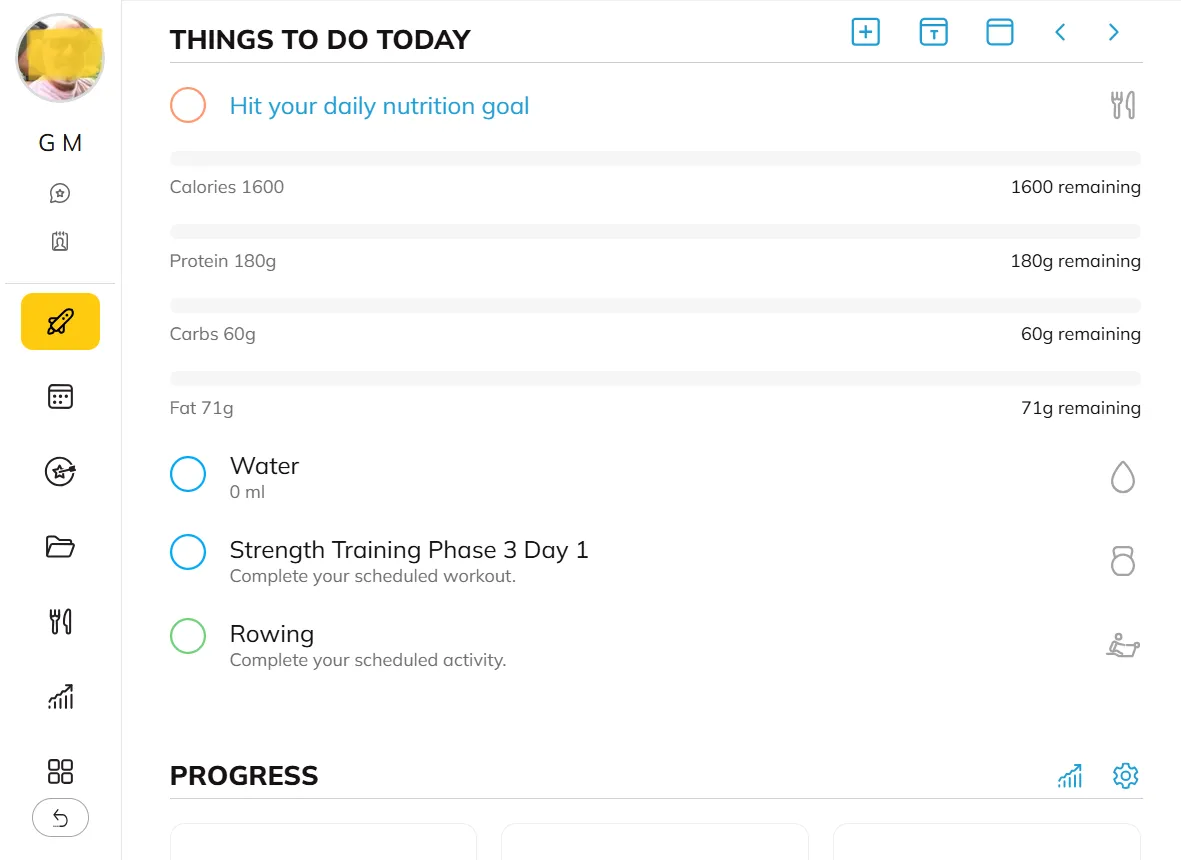The image size is (1181, 860).
Task: Open the today calendar icon in header
Action: (933, 32)
